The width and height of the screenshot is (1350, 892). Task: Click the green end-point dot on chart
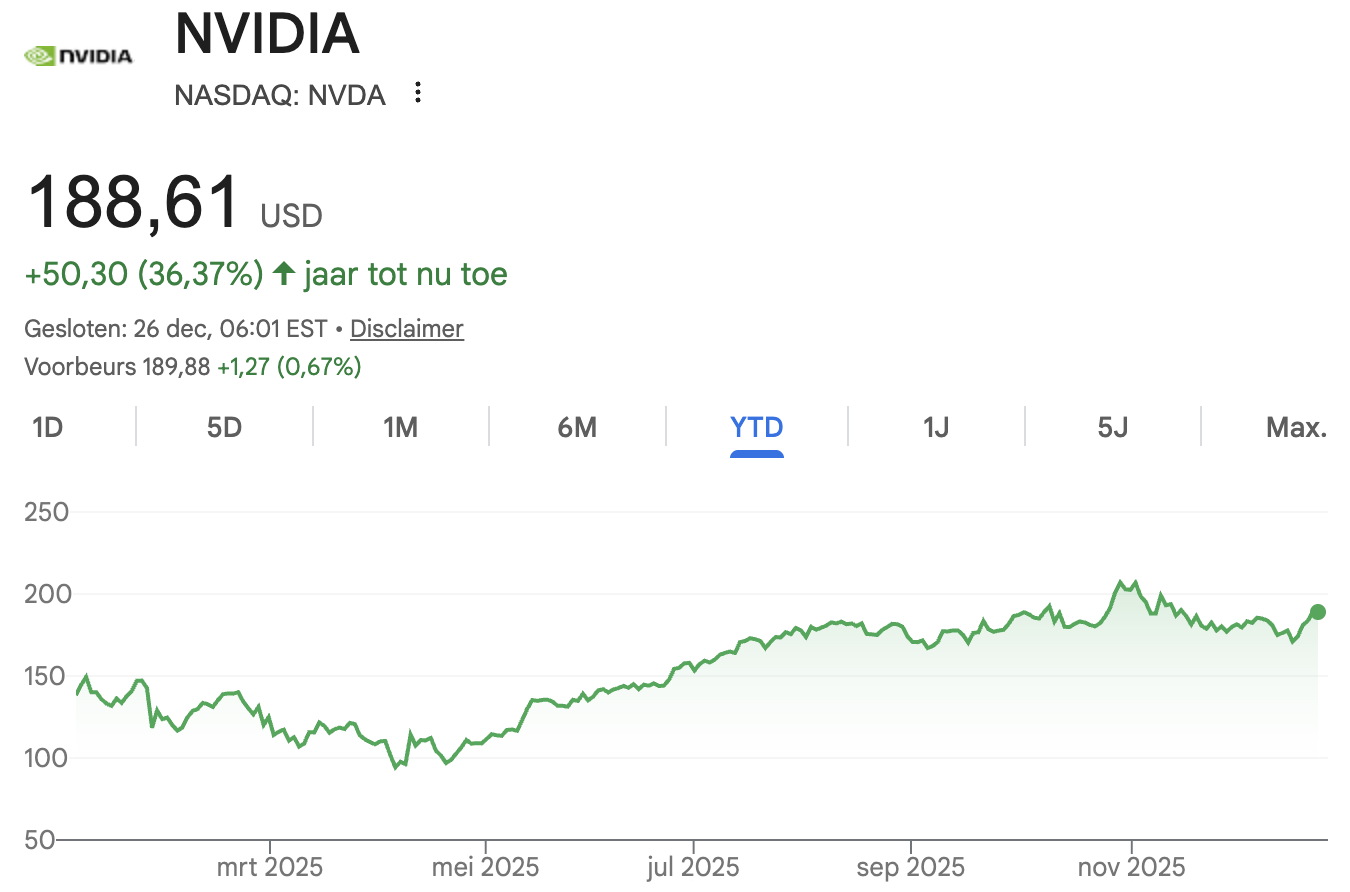click(1318, 612)
